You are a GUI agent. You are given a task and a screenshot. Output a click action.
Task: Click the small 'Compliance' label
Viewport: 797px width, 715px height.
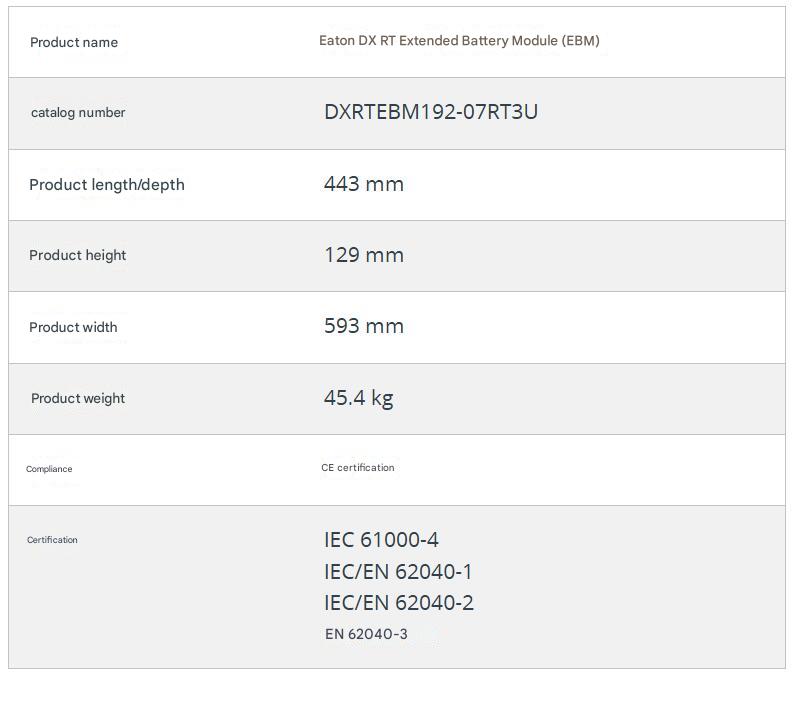[49, 469]
